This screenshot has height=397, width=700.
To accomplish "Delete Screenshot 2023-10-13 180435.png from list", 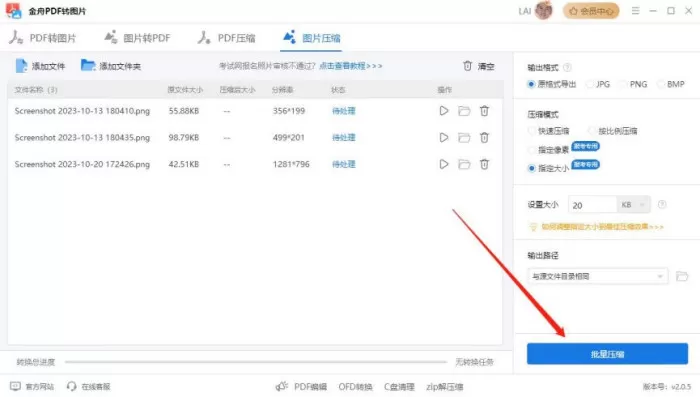I will pyautogui.click(x=484, y=138).
